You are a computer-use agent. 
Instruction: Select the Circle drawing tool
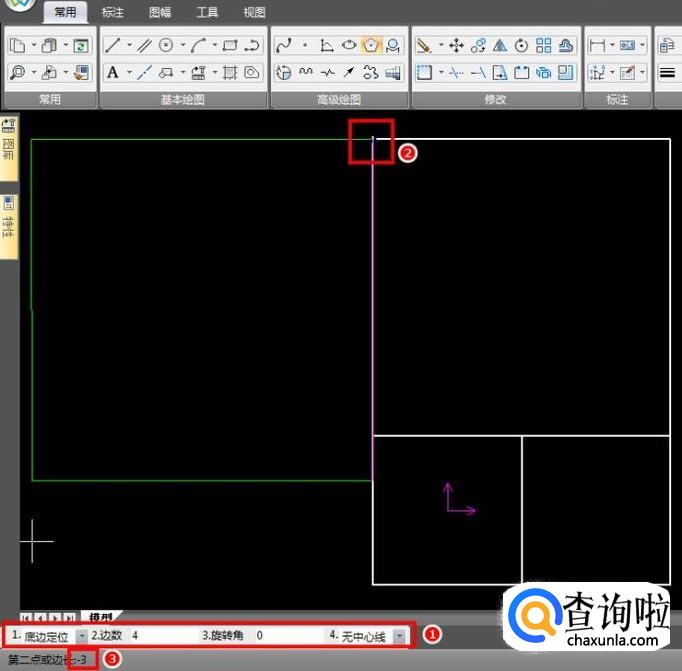tap(166, 45)
